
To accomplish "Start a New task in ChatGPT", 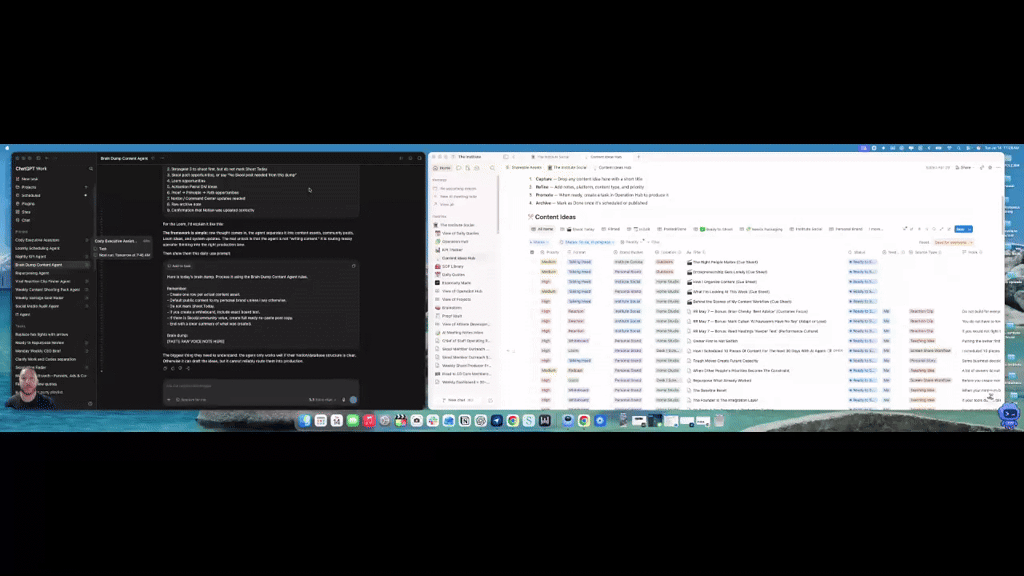I will 29,179.
